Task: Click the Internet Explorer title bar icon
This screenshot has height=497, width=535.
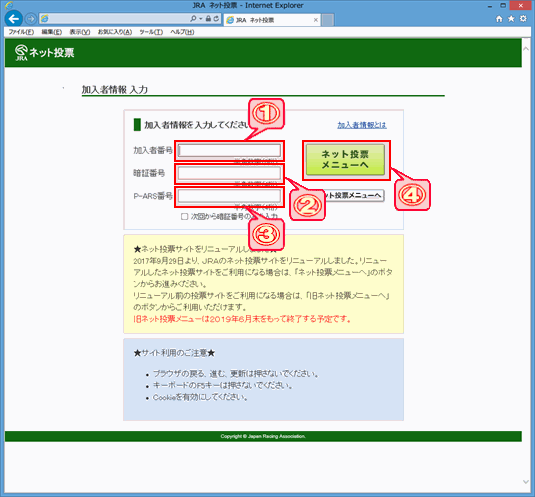Action: pyautogui.click(x=9, y=5)
